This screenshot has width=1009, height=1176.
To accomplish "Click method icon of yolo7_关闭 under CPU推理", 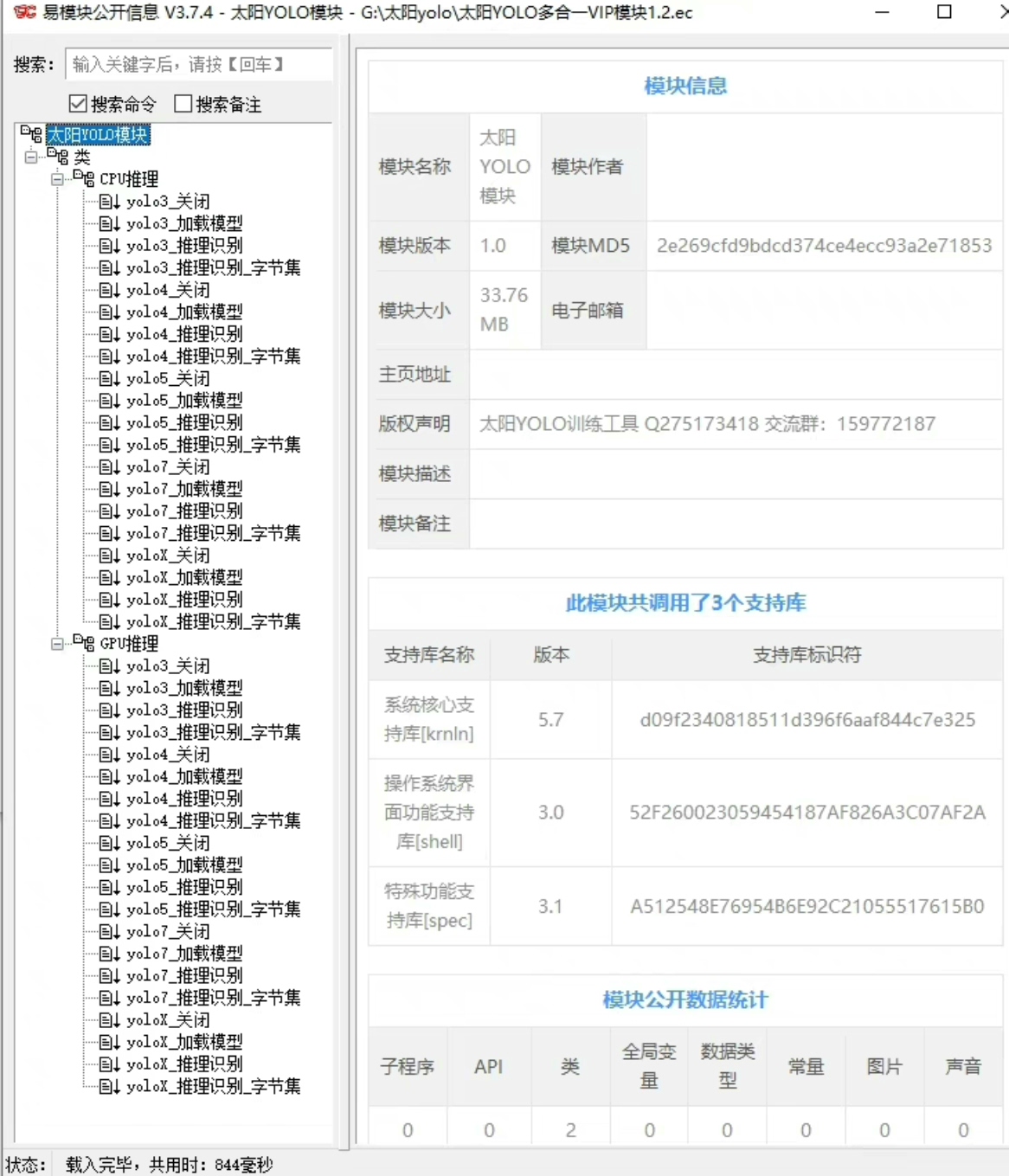I will pos(110,466).
